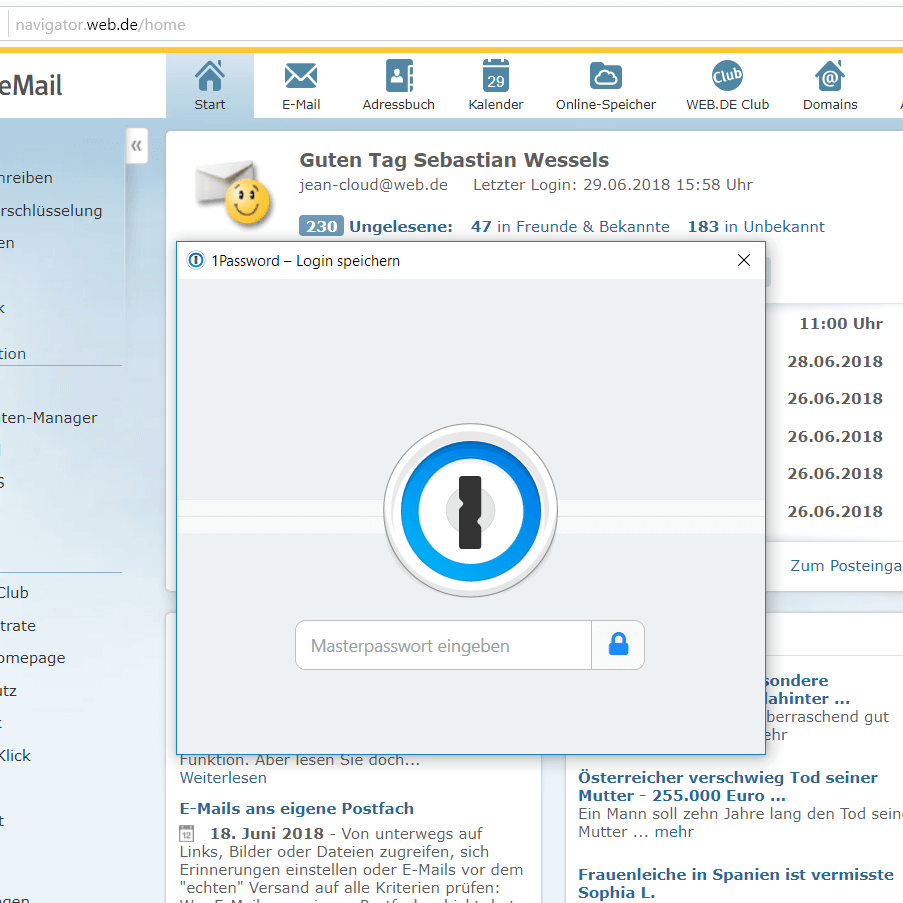Open 47 in Freunde & Bekannte
Screen dimensions: 903x903
pos(570,226)
